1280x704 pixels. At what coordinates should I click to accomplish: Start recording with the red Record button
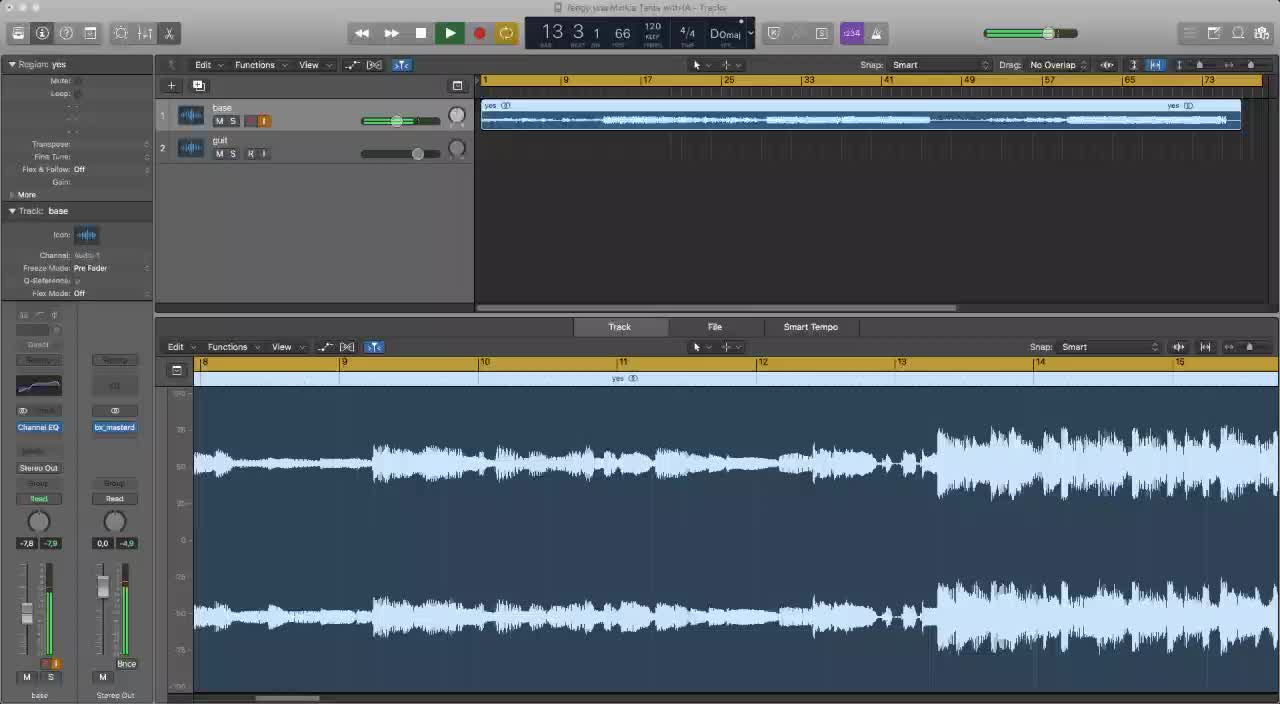(x=479, y=33)
